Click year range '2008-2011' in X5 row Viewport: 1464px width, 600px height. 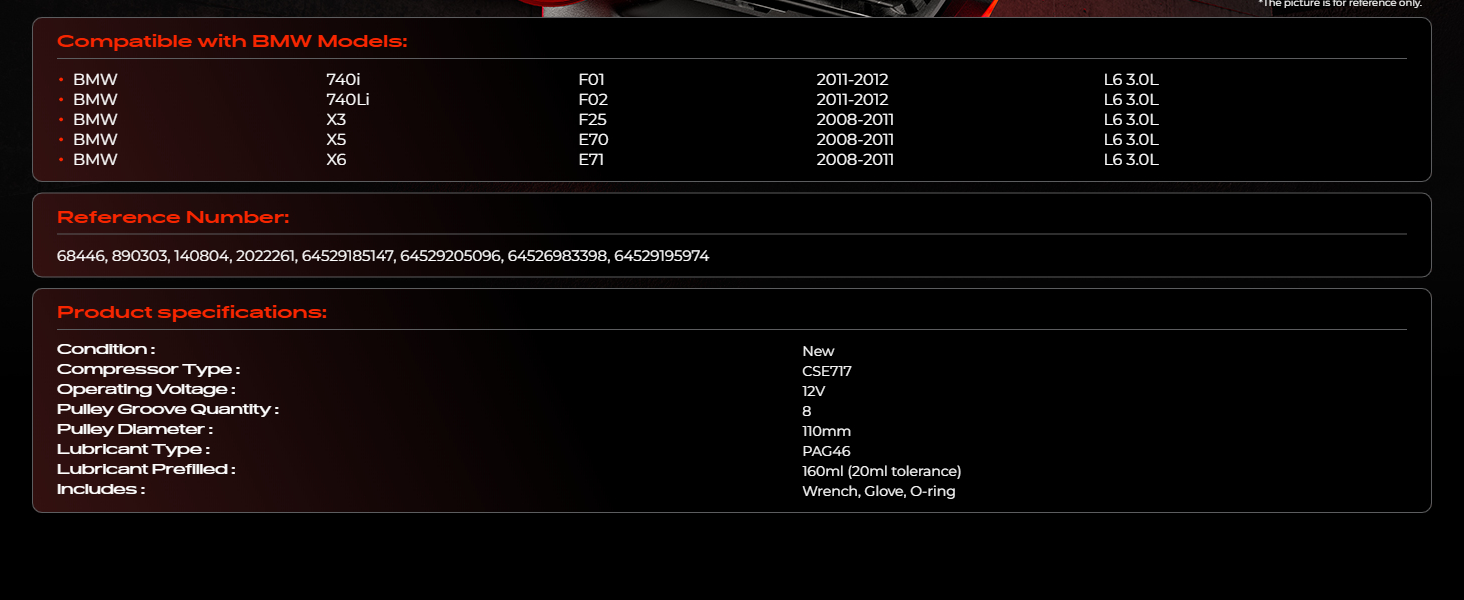click(x=855, y=140)
